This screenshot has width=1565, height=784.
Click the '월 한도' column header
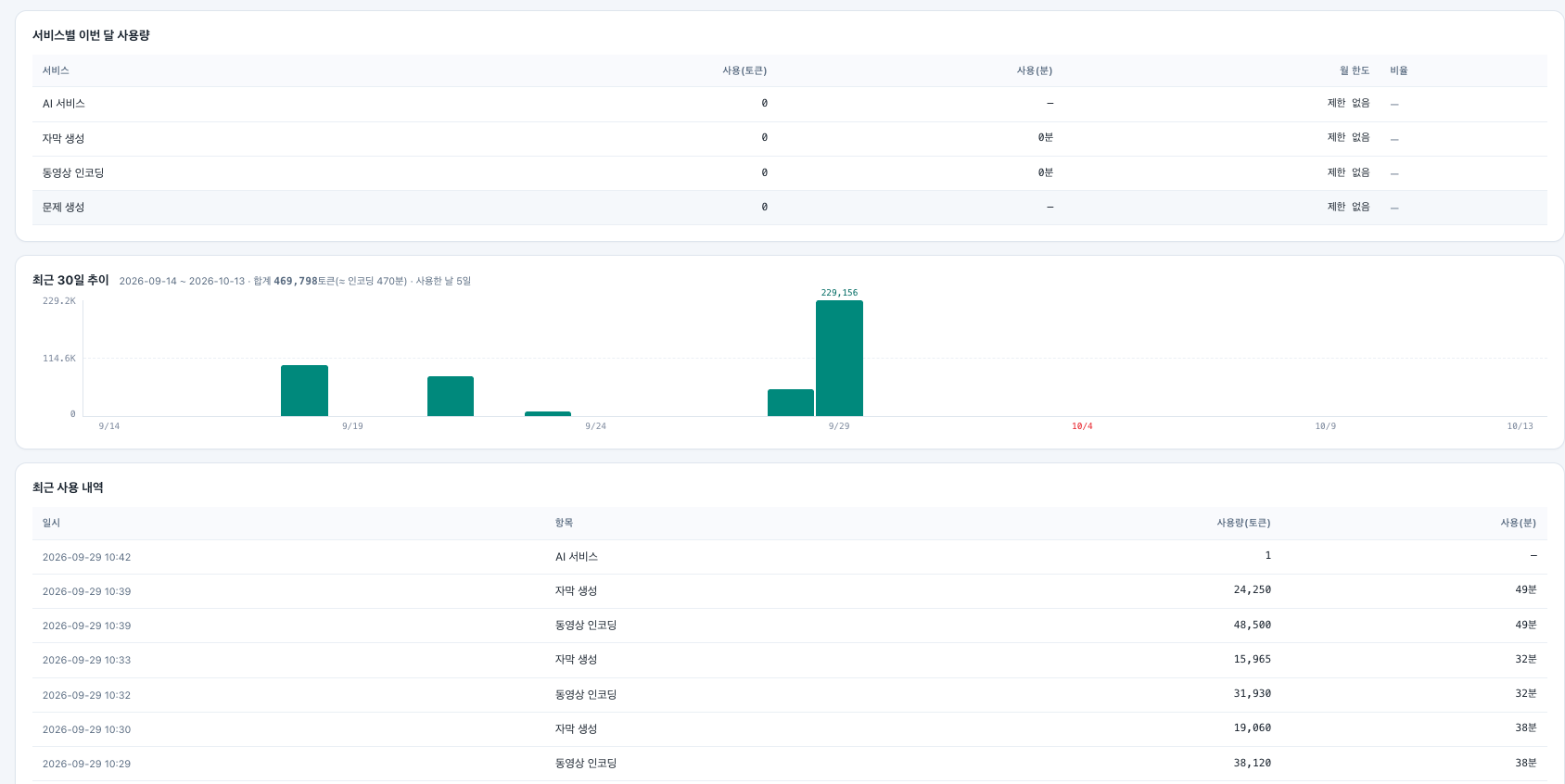tap(1355, 70)
